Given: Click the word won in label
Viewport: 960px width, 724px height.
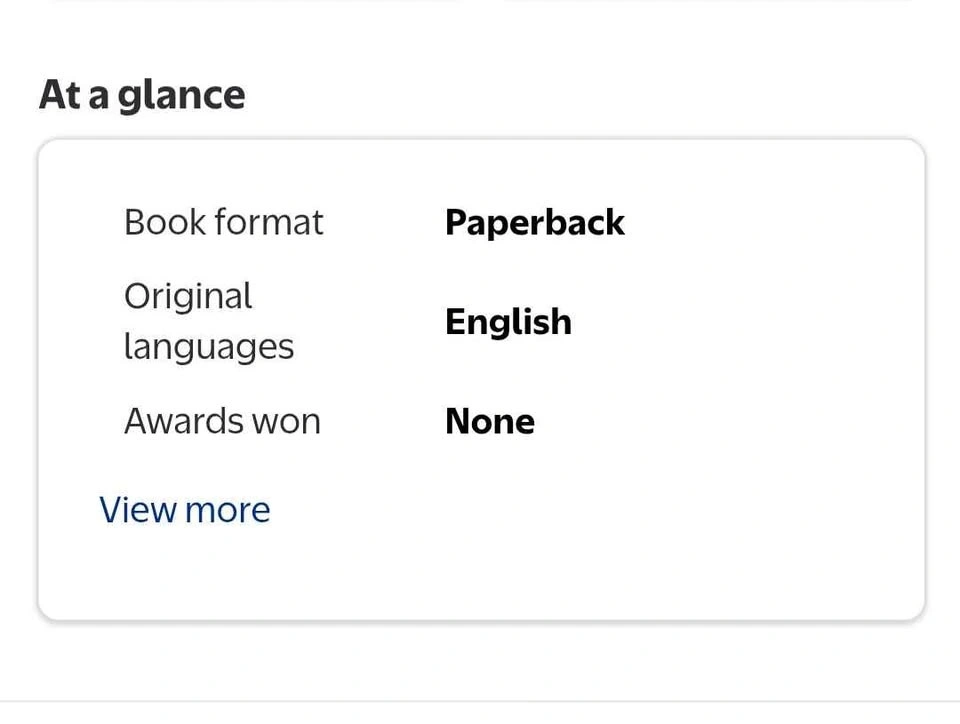Looking at the screenshot, I should tap(292, 421).
